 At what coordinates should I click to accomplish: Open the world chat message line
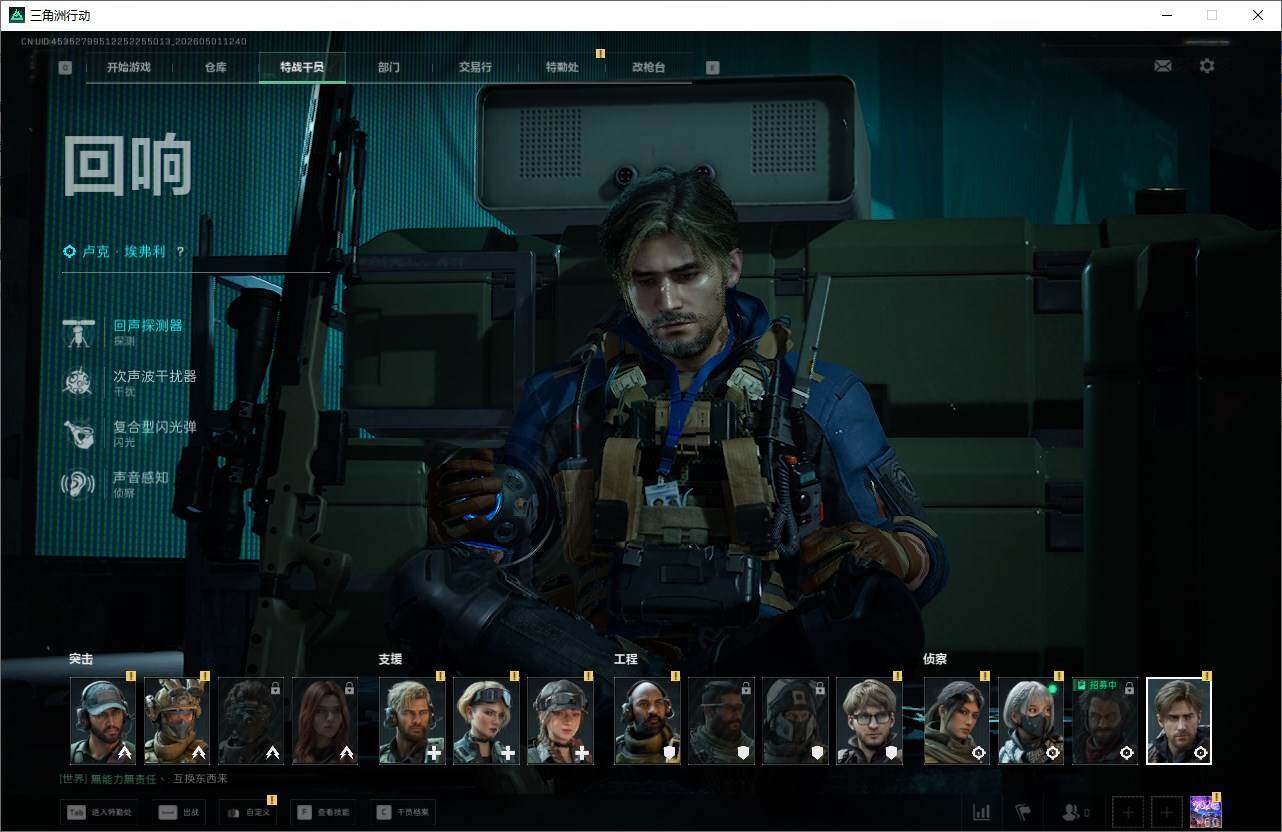pos(144,779)
